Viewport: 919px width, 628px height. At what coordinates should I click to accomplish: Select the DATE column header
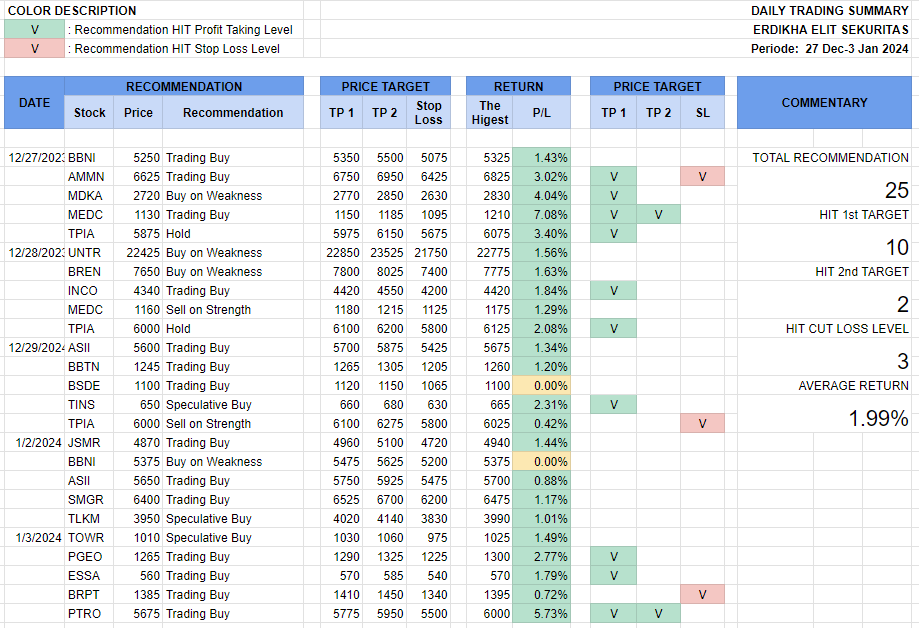click(x=34, y=103)
